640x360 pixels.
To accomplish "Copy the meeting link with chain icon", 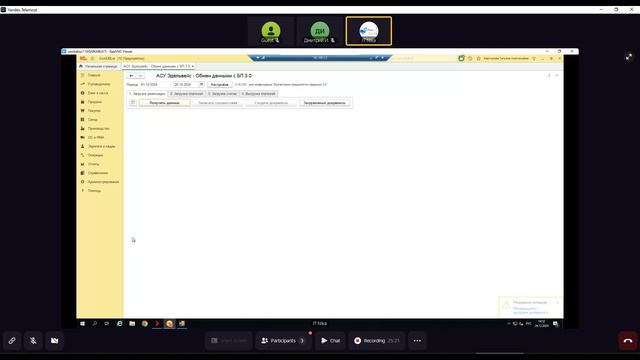I will pos(12,340).
